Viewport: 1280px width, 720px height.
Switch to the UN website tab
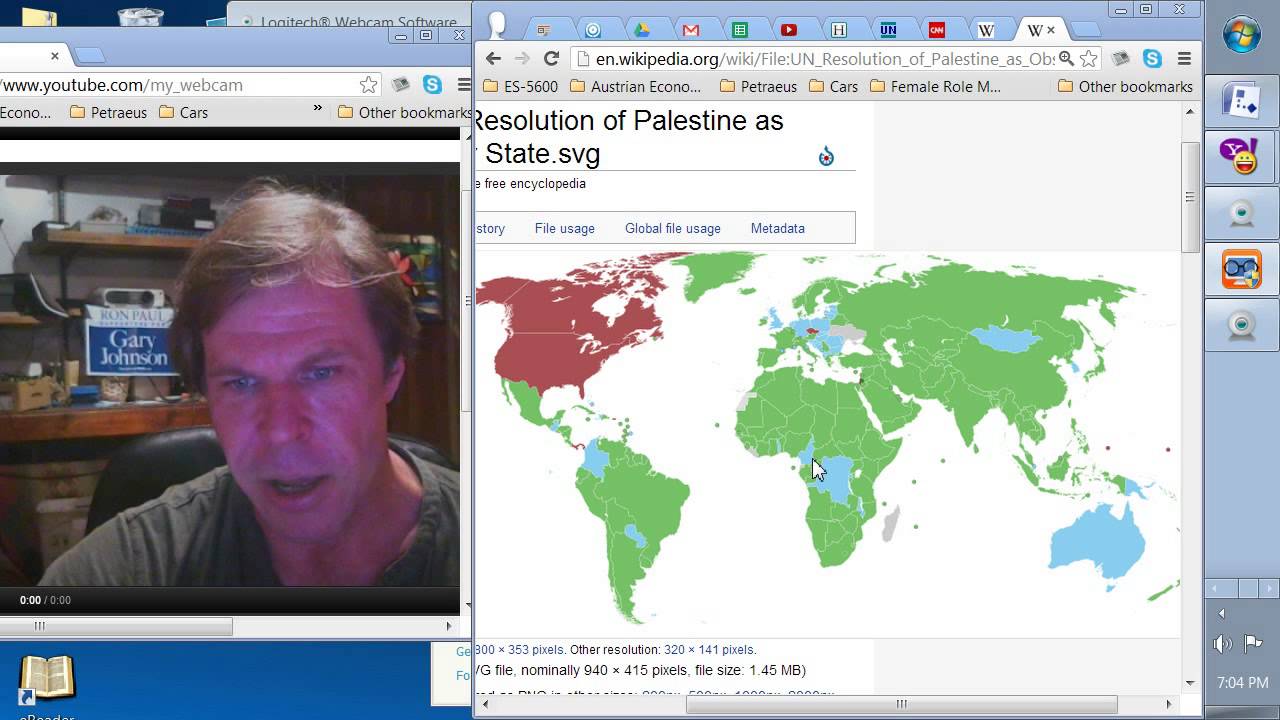tap(888, 30)
